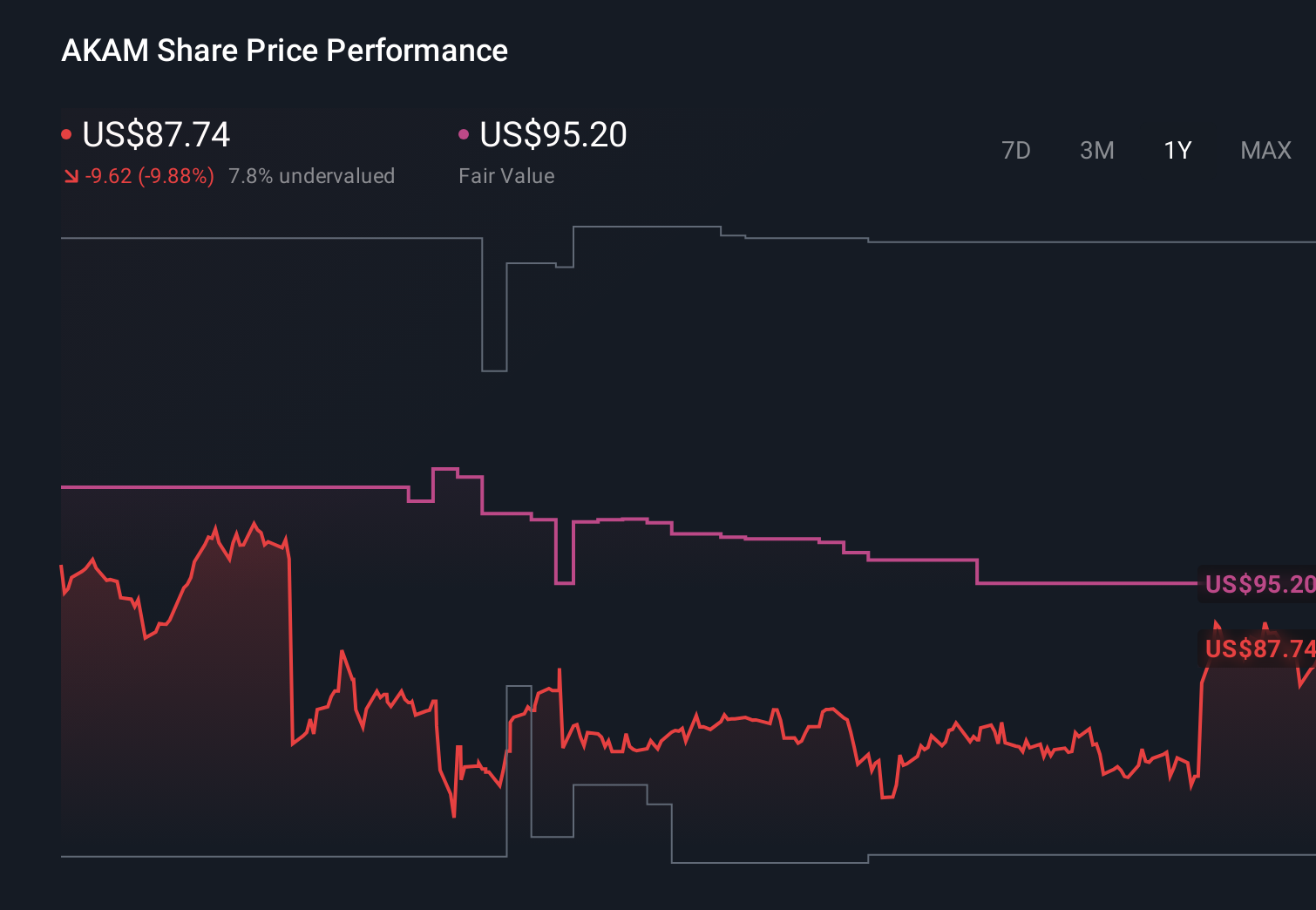Image resolution: width=1316 pixels, height=910 pixels.
Task: Click the pink Fair Value legend dot
Action: click(x=465, y=133)
